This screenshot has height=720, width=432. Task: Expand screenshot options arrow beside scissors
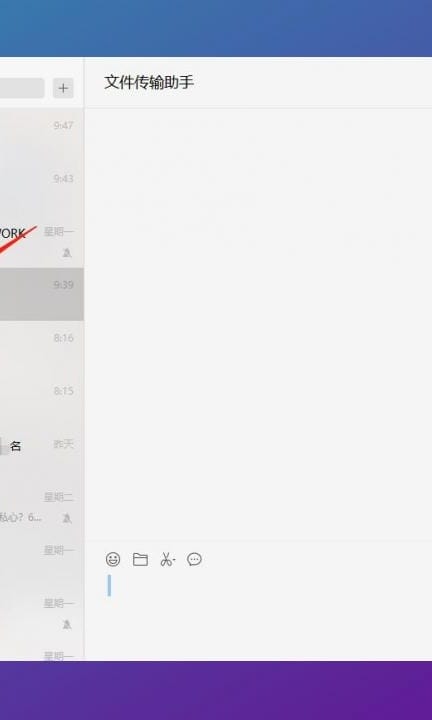(x=174, y=561)
